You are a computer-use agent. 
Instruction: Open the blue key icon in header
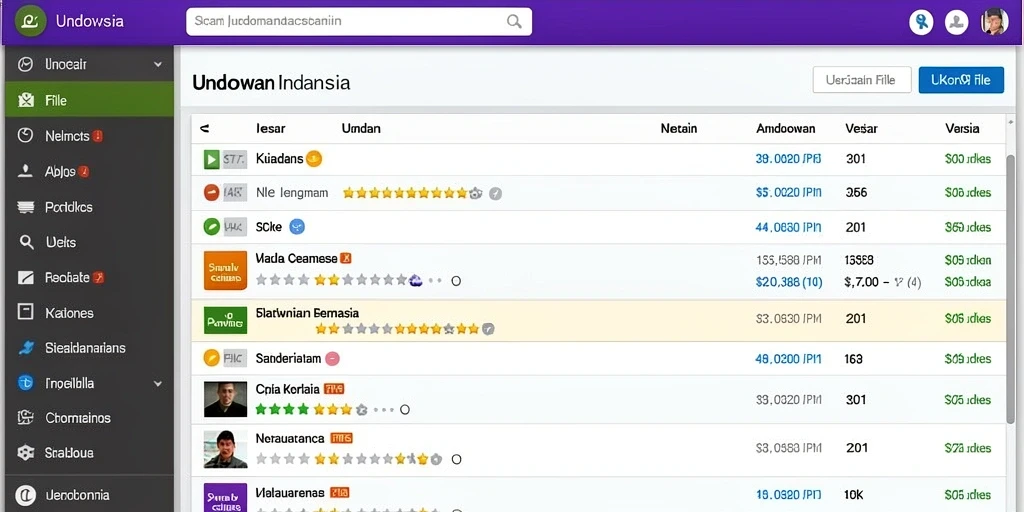921,22
